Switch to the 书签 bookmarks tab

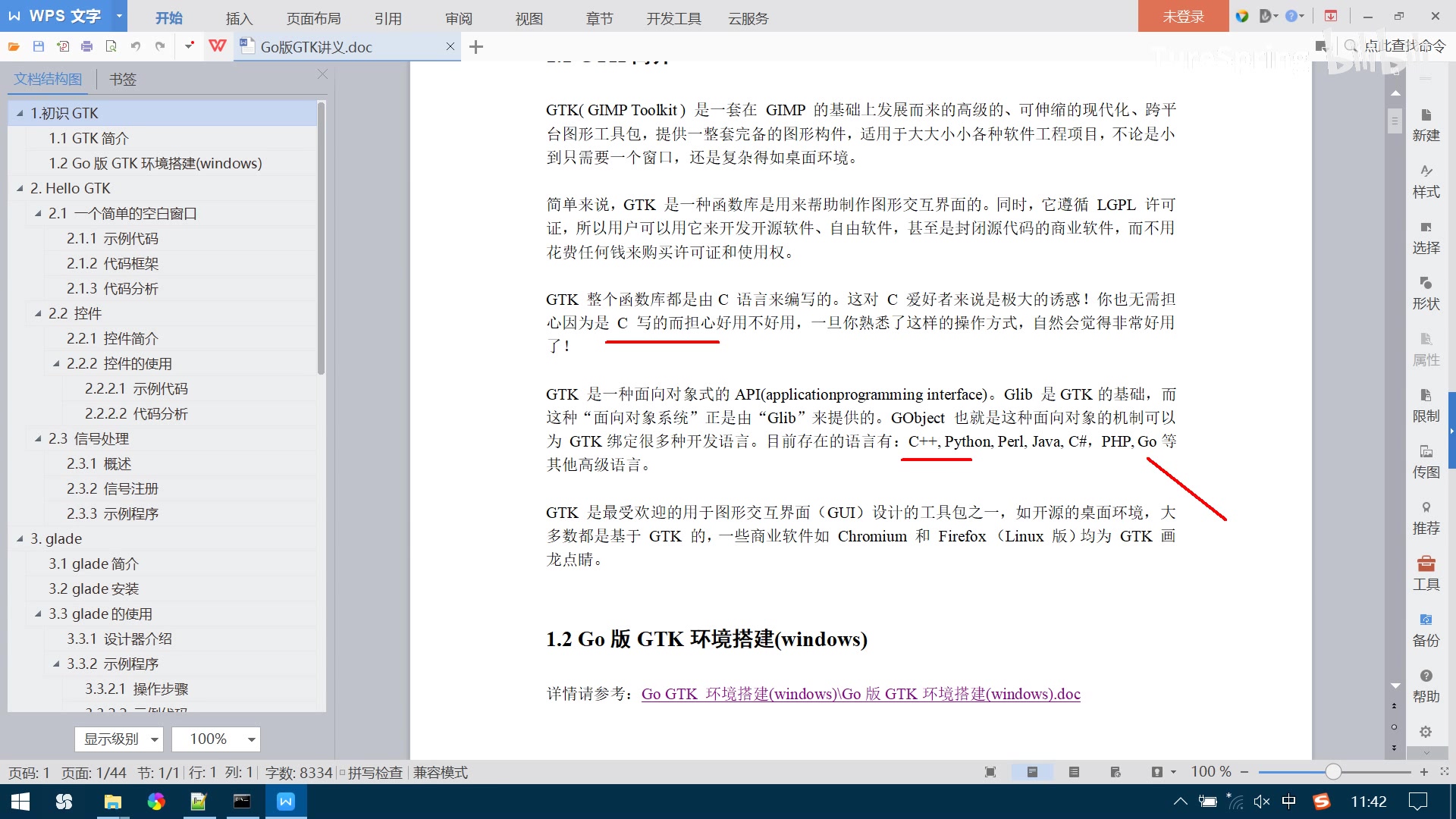pos(122,79)
